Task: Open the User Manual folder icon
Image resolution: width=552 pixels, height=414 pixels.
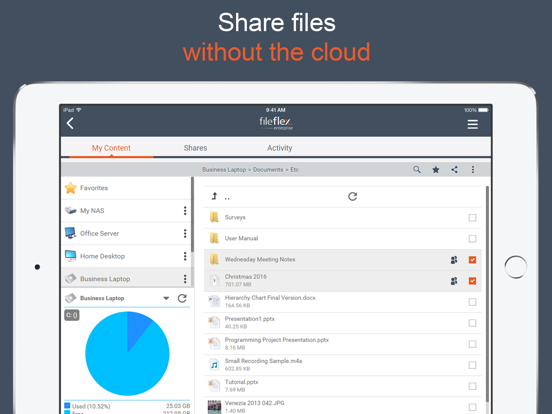Action: click(214, 238)
